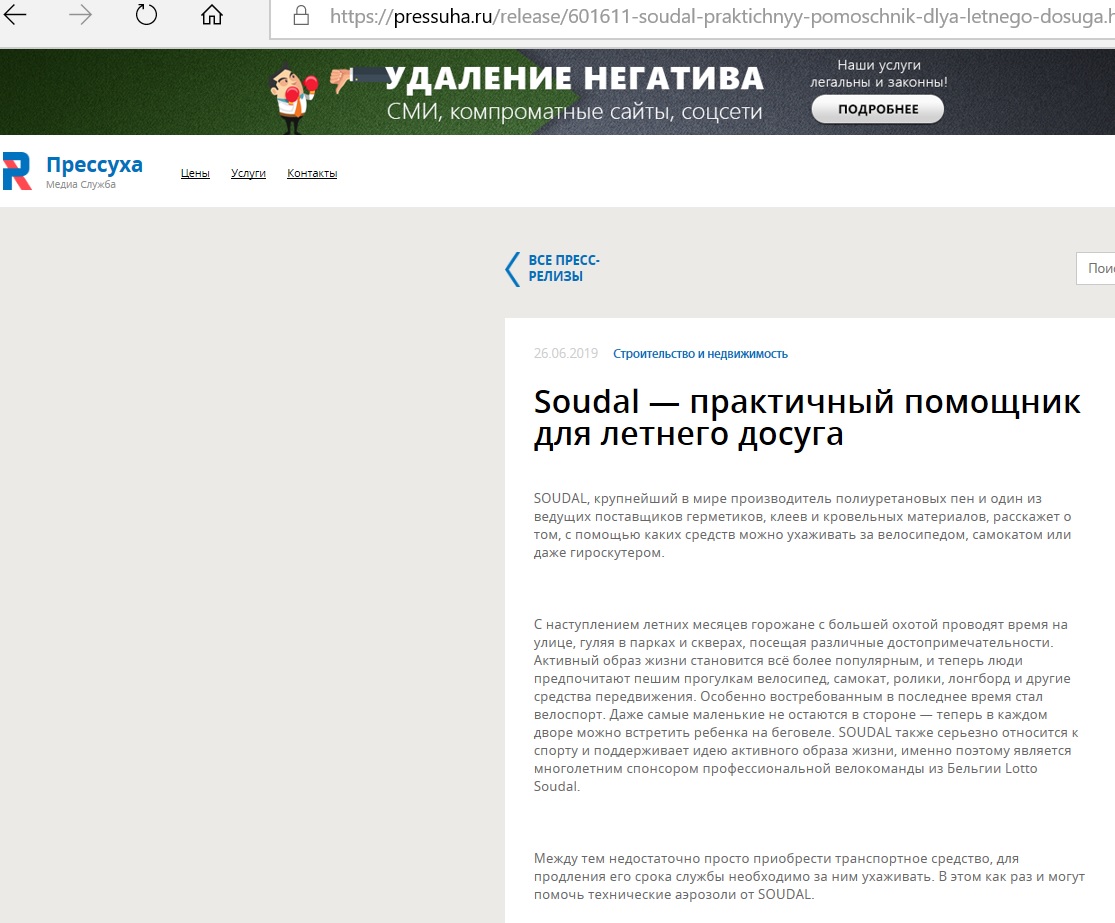The width and height of the screenshot is (1115, 923).
Task: Open the Контакты menu link
Action: (312, 173)
